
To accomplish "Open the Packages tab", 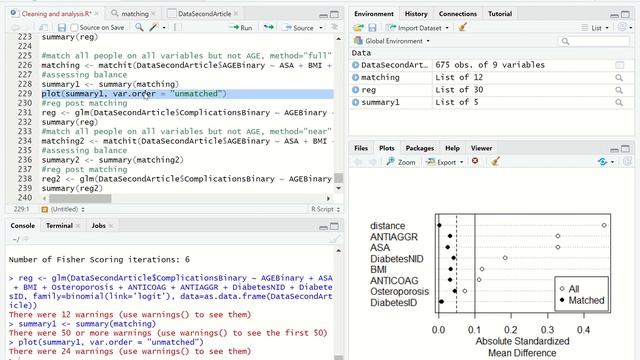I will pyautogui.click(x=420, y=148).
